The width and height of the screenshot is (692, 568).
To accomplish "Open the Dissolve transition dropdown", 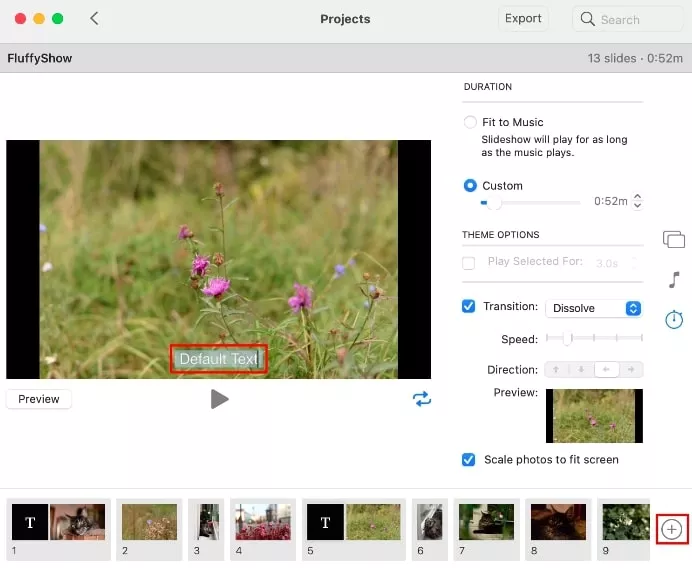I will click(x=594, y=308).
